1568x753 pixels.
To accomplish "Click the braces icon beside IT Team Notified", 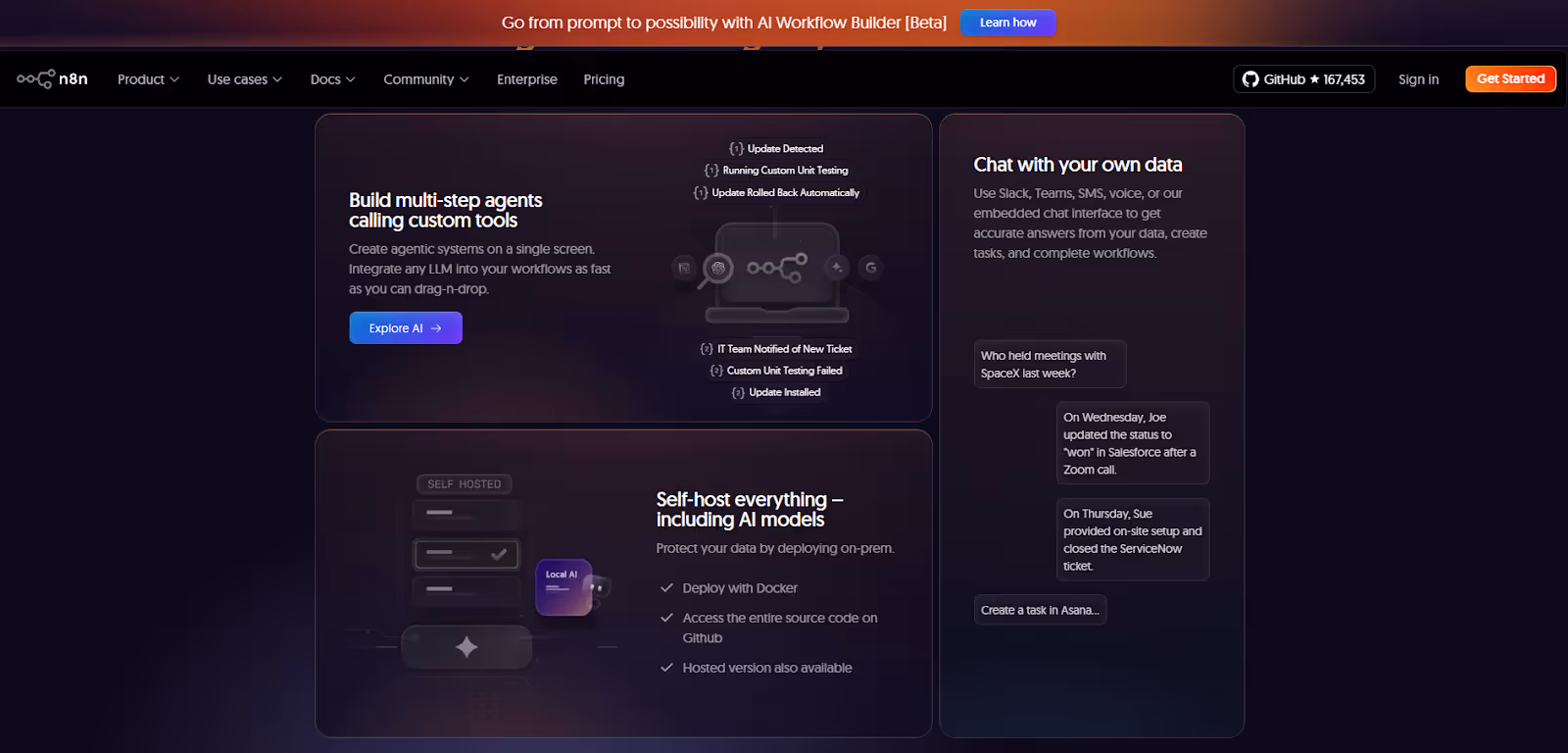I will pos(707,349).
